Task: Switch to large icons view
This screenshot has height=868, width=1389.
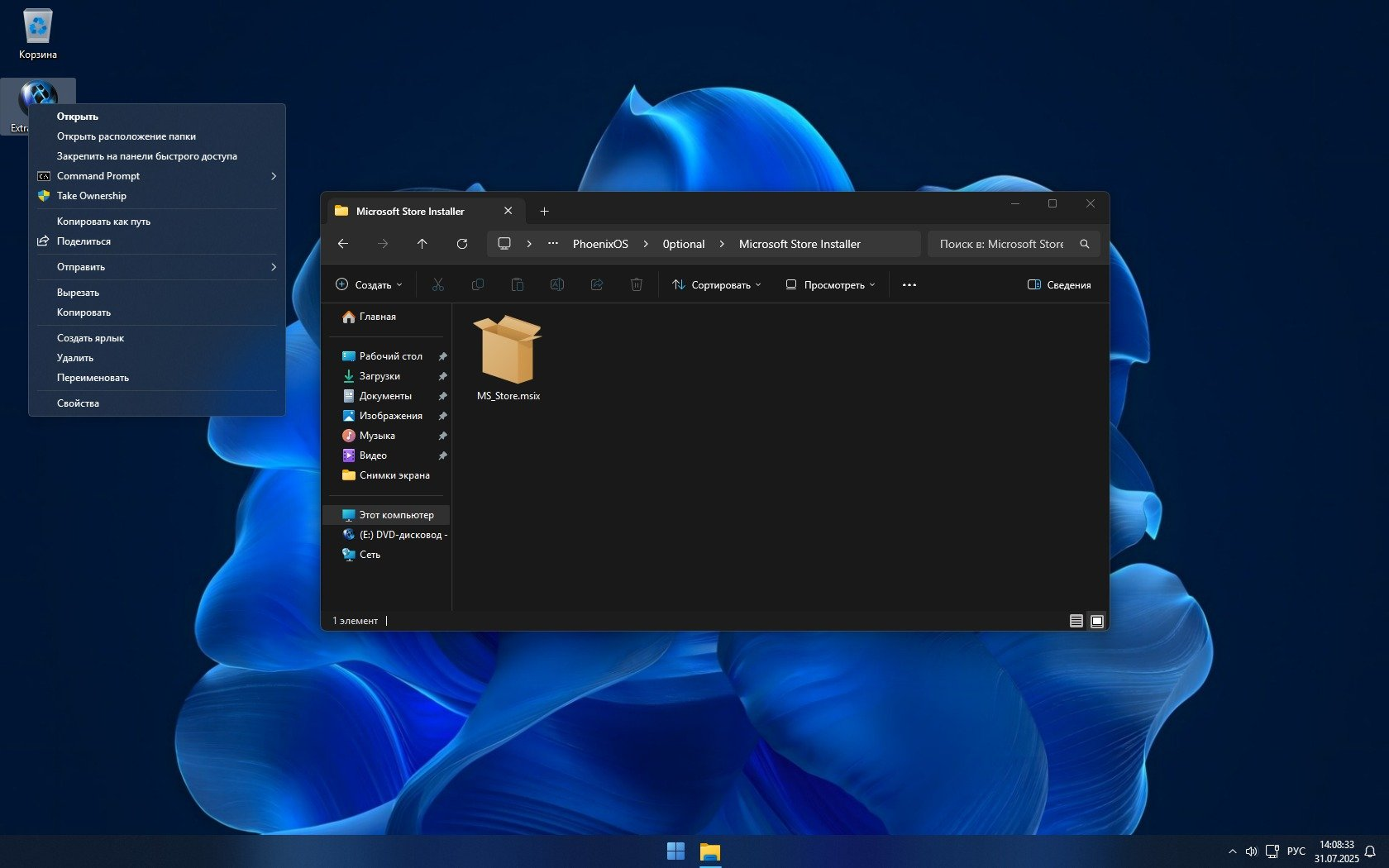Action: pos(1097,621)
